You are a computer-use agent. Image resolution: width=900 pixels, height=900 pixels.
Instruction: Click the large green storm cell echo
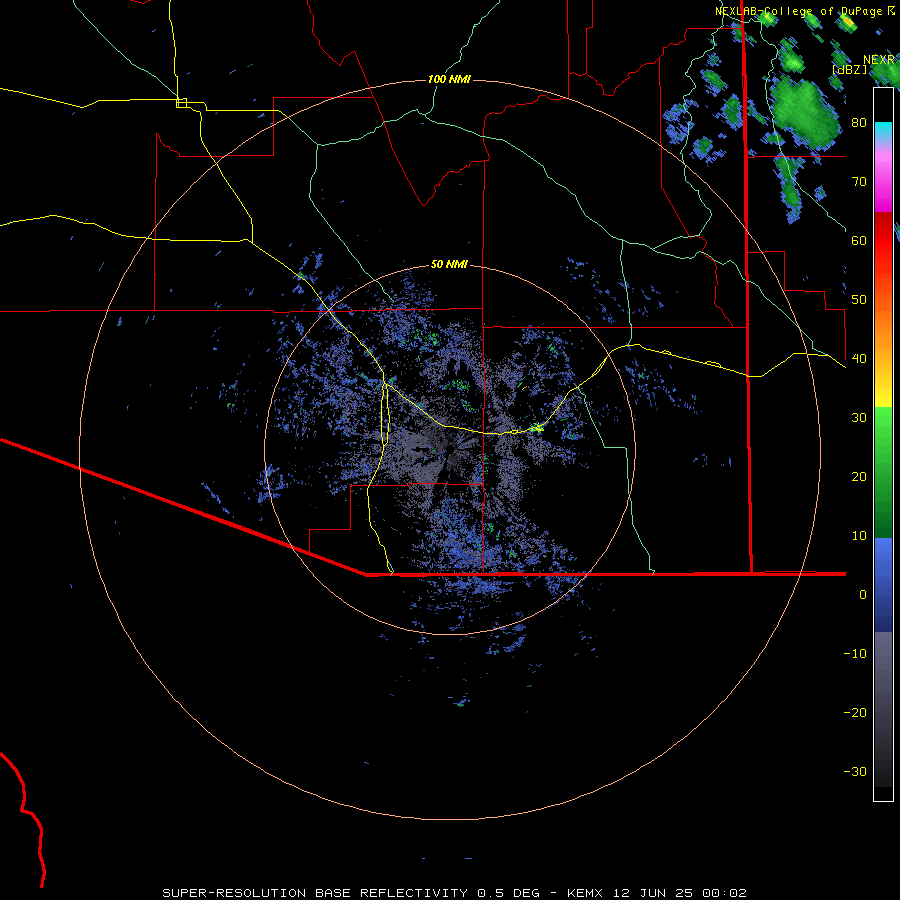point(803,111)
